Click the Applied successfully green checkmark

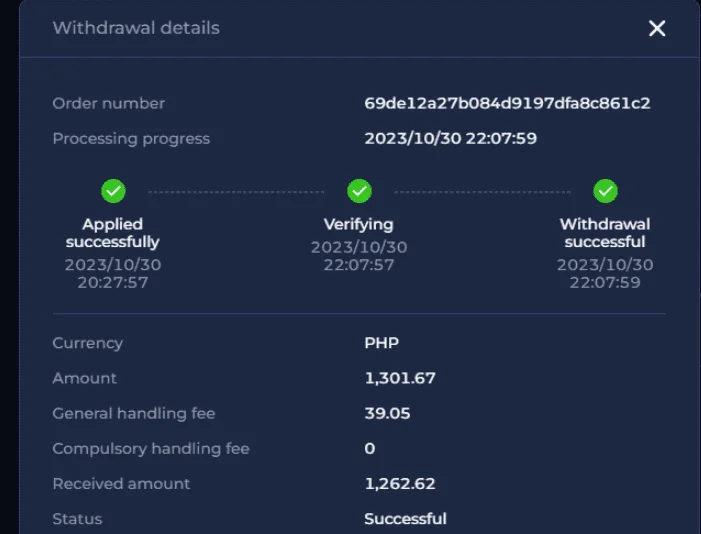pos(113,191)
